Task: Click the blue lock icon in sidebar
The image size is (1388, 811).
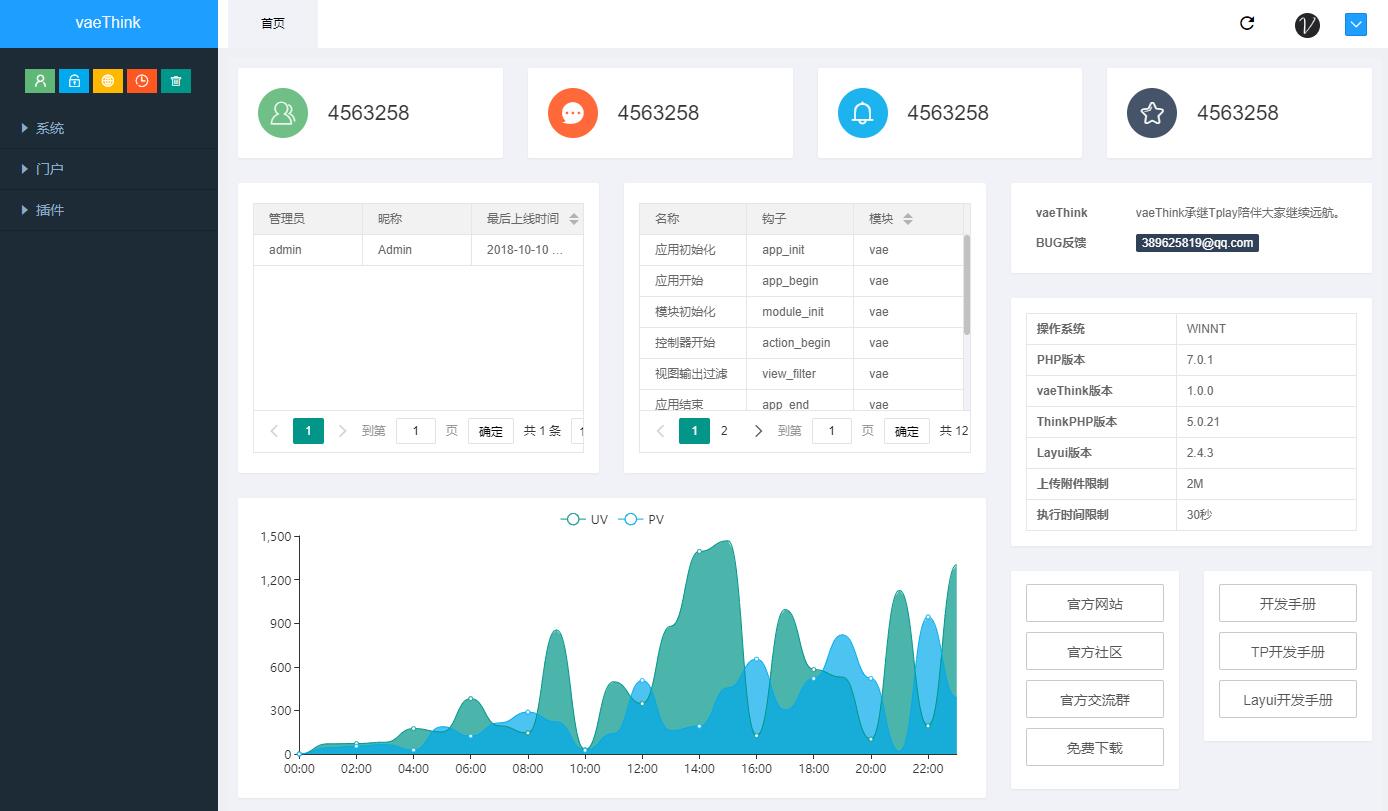Action: [x=74, y=81]
